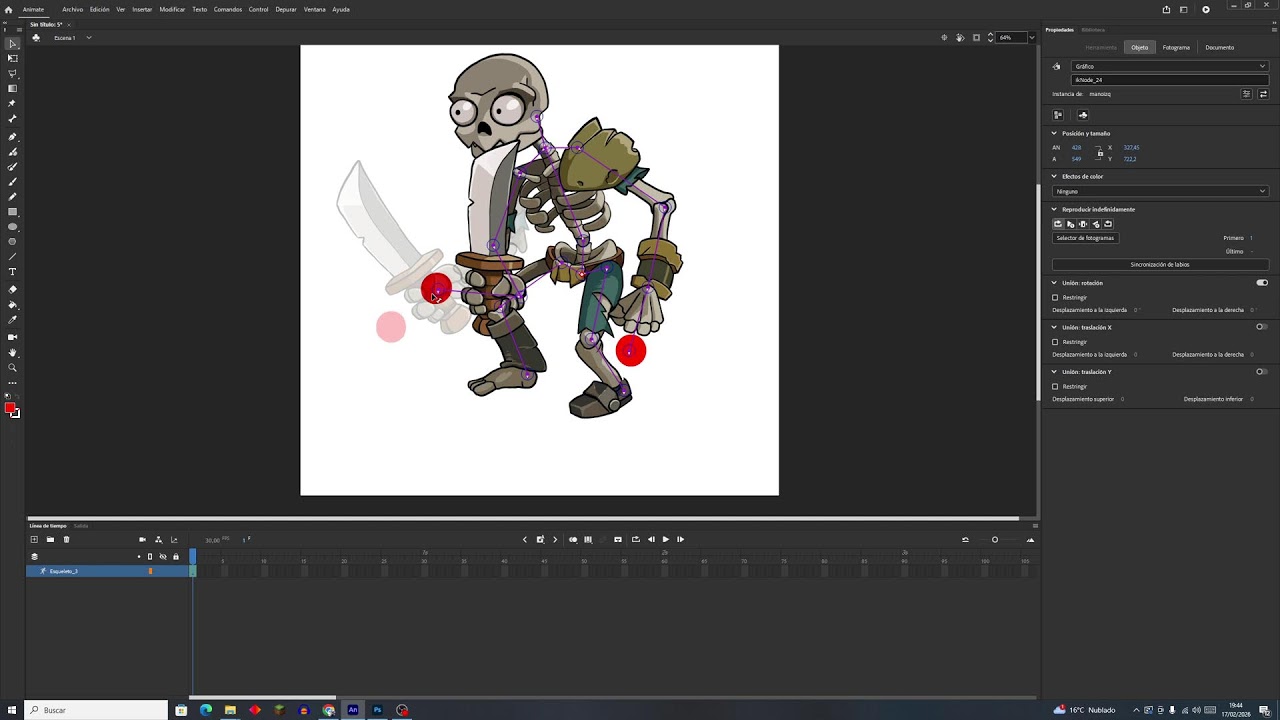Select the Eyedropper tool
The width and height of the screenshot is (1280, 720).
click(12, 320)
